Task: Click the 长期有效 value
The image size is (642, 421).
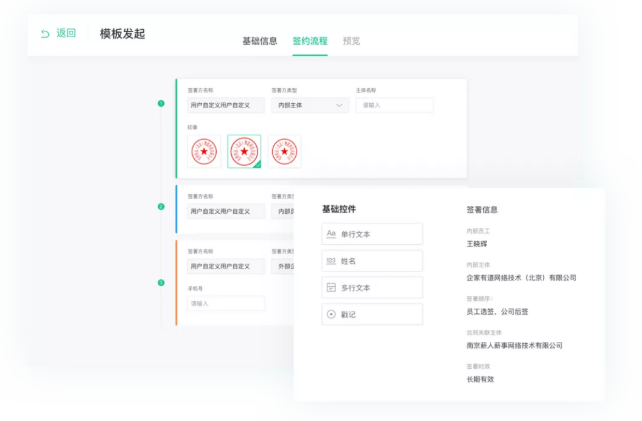Action: tap(480, 379)
